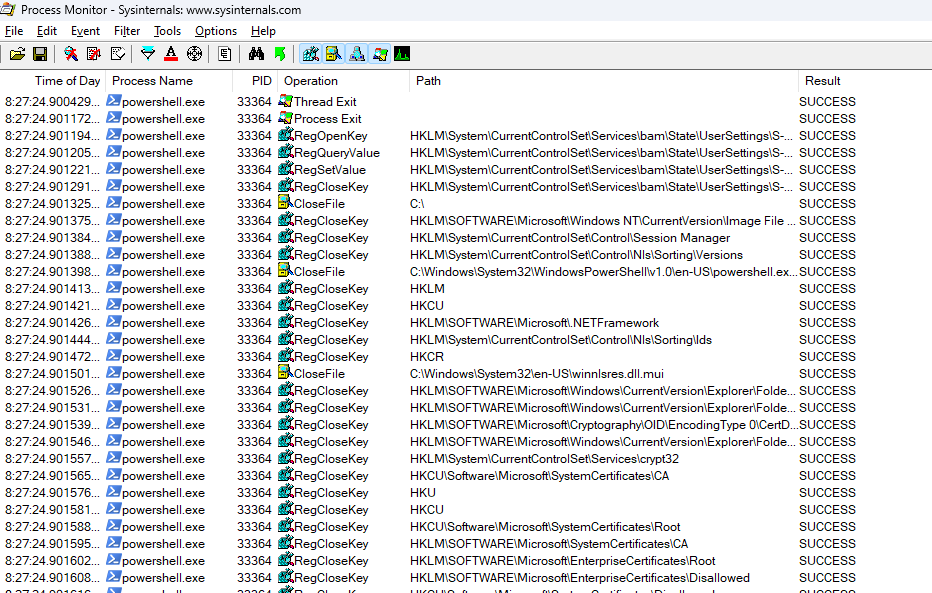Click the green Jump To arrow icon
Viewport: 932px width, 593px height.
(x=280, y=54)
